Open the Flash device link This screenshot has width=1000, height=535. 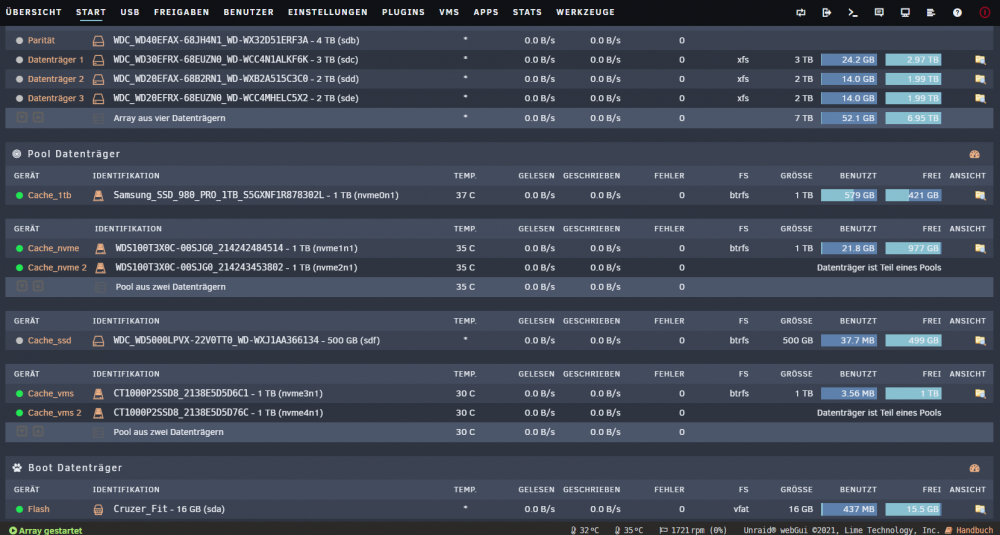[x=39, y=509]
